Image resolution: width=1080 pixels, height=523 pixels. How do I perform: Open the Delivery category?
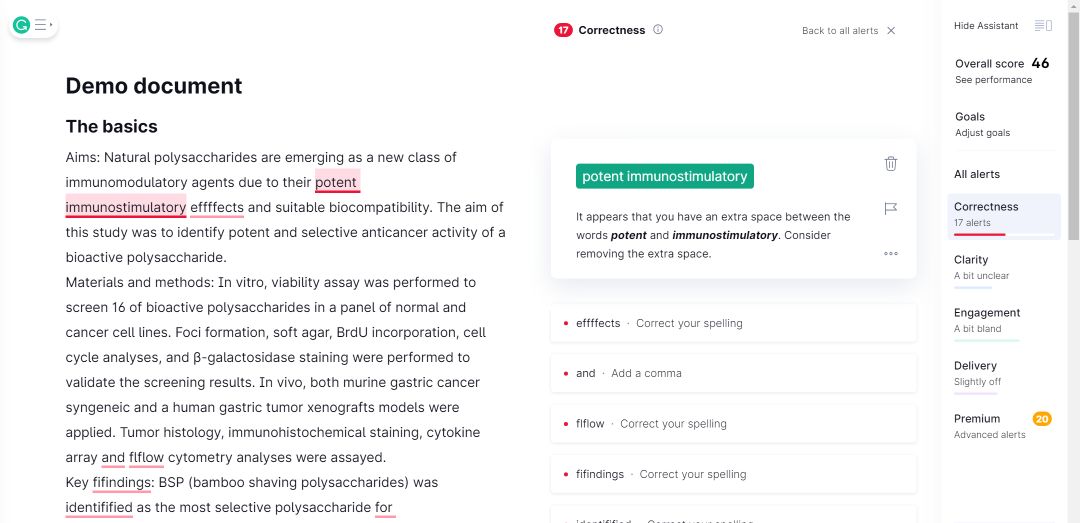pos(1003,373)
